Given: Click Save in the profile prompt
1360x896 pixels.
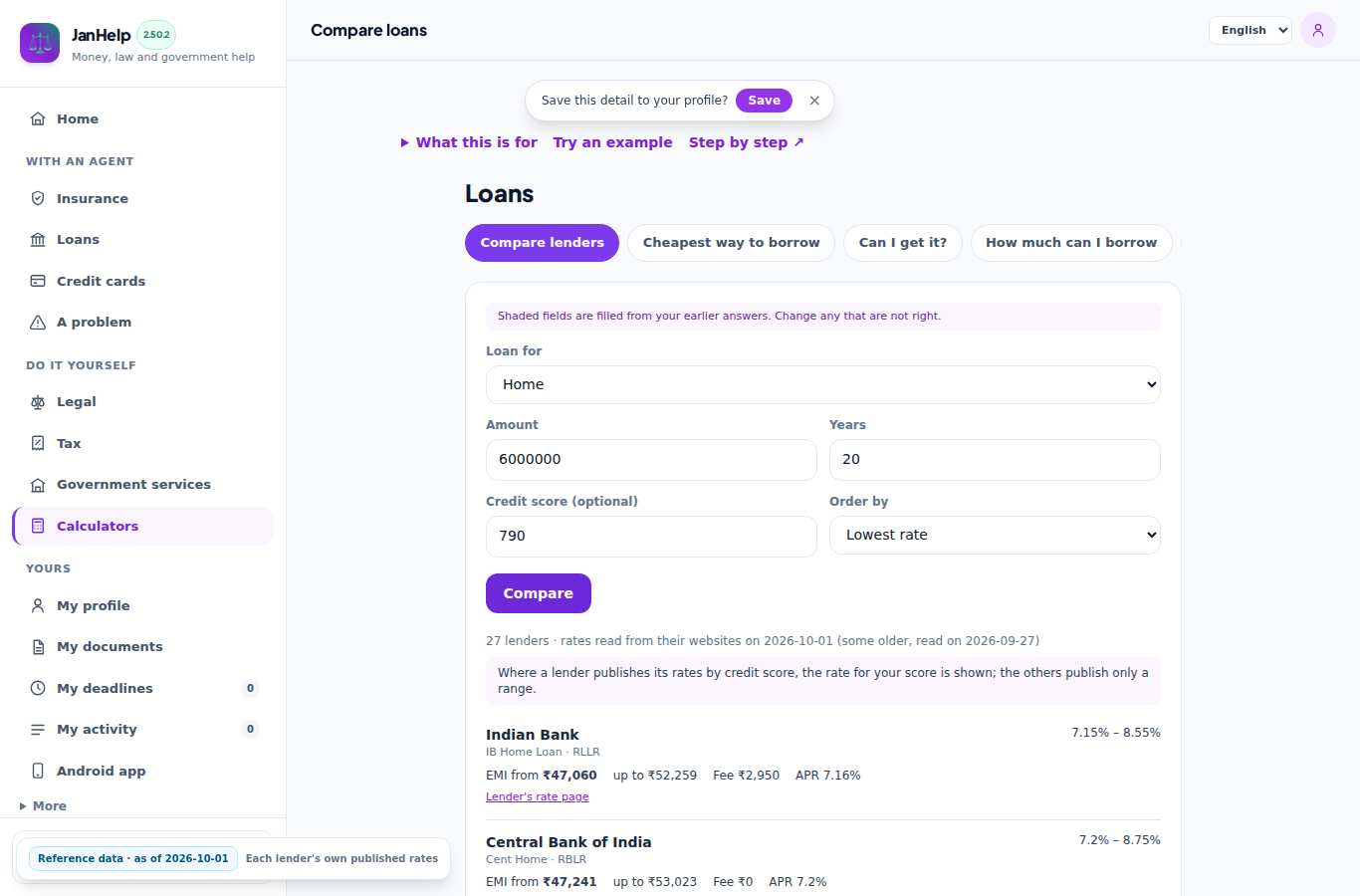Looking at the screenshot, I should click(765, 101).
